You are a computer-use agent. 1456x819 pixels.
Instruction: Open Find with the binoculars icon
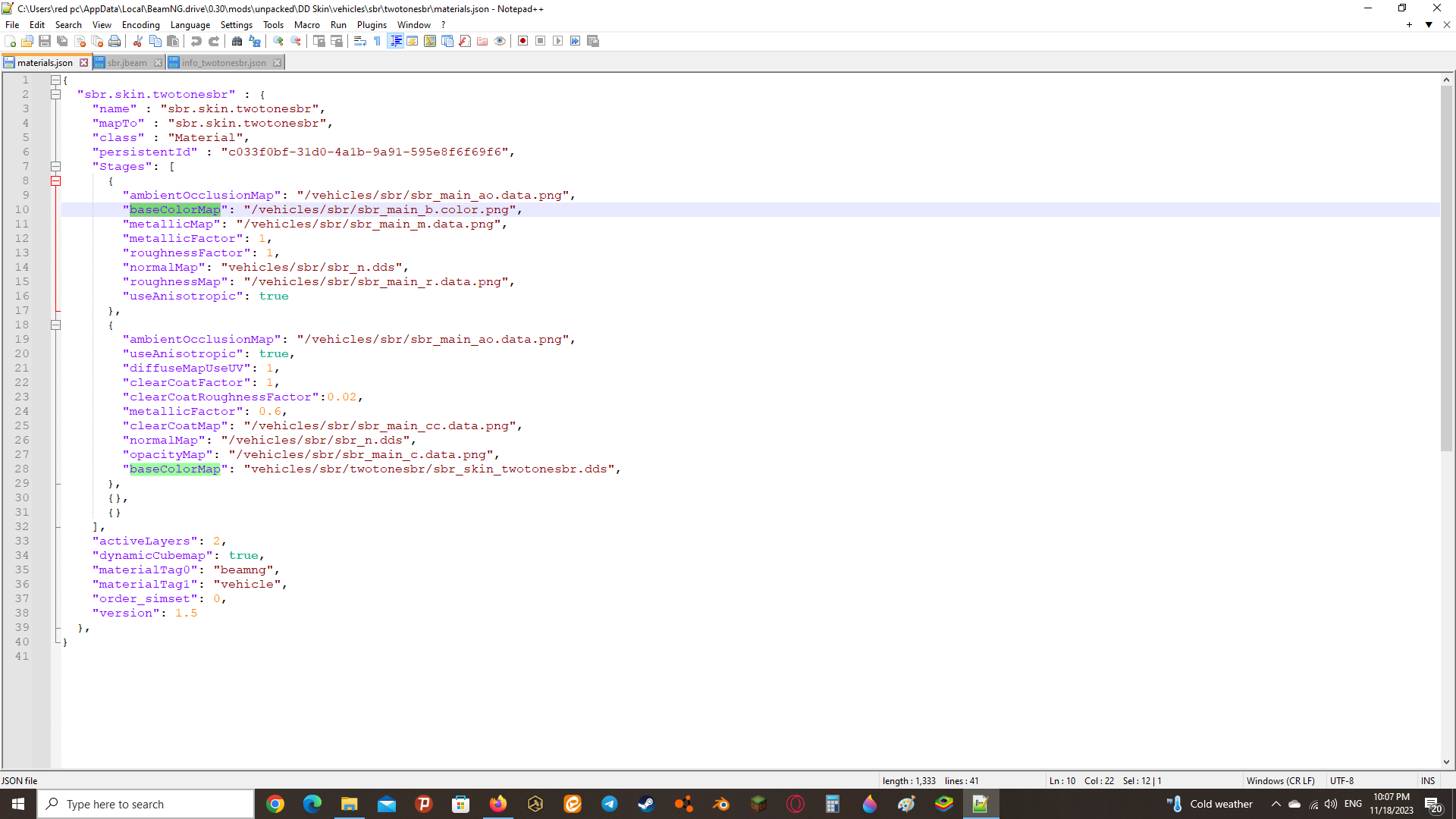pyautogui.click(x=237, y=41)
